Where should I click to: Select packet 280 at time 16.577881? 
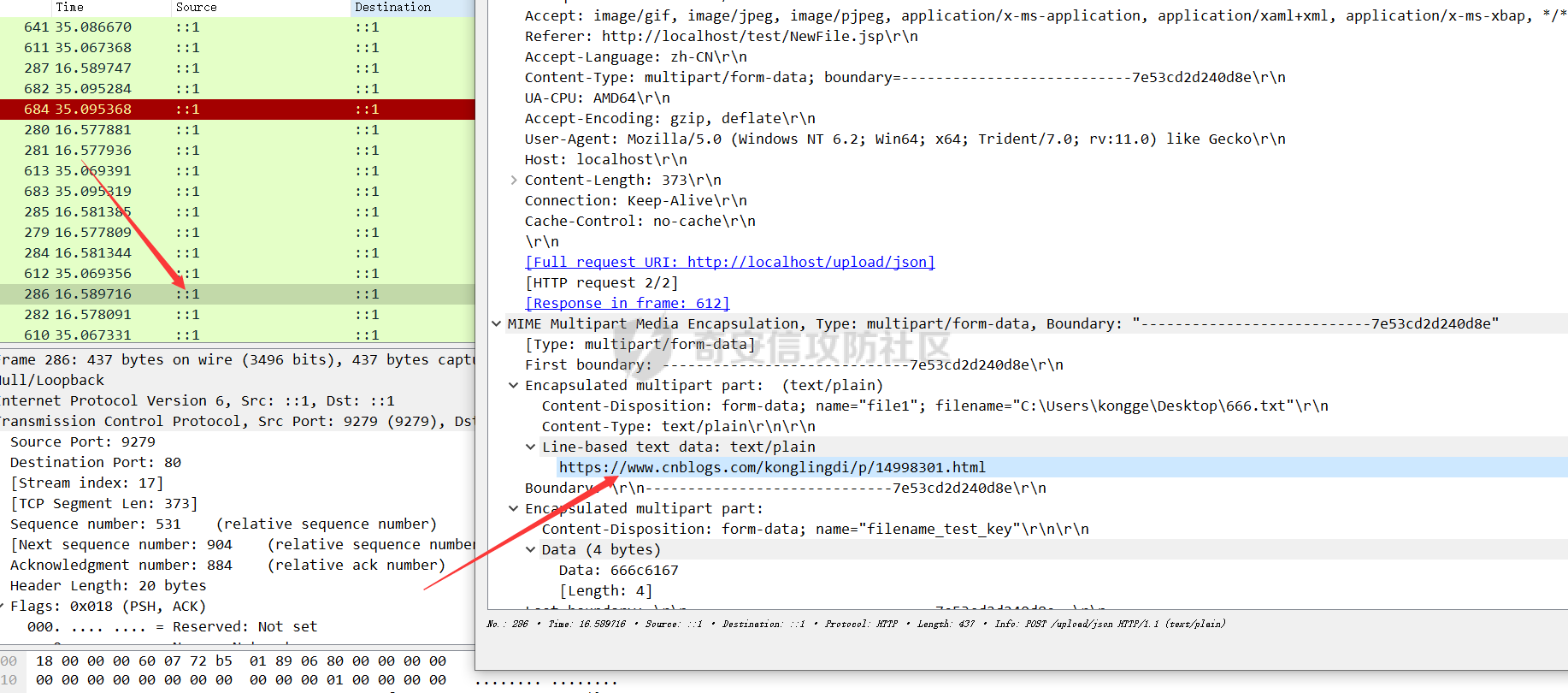click(238, 130)
